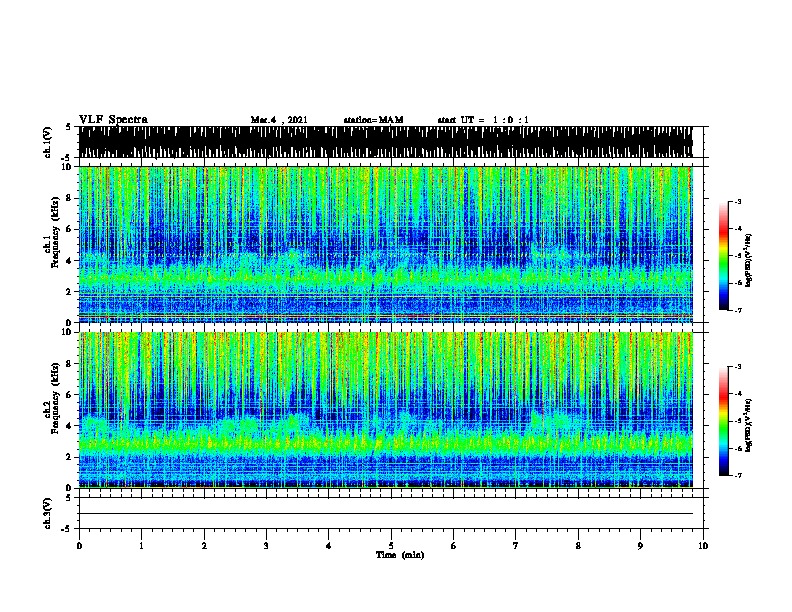The height and width of the screenshot is (612, 792).
Task: Click the 'start UT = 1 : 0 : 1' label
Action: [x=483, y=120]
